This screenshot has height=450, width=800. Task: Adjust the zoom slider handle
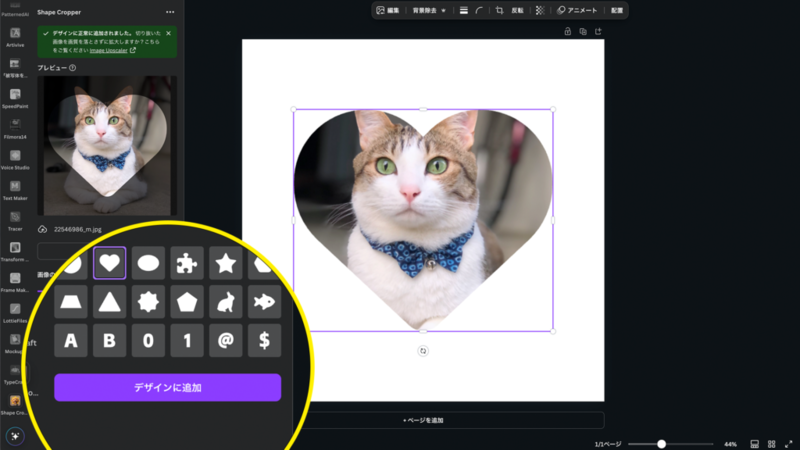point(661,444)
